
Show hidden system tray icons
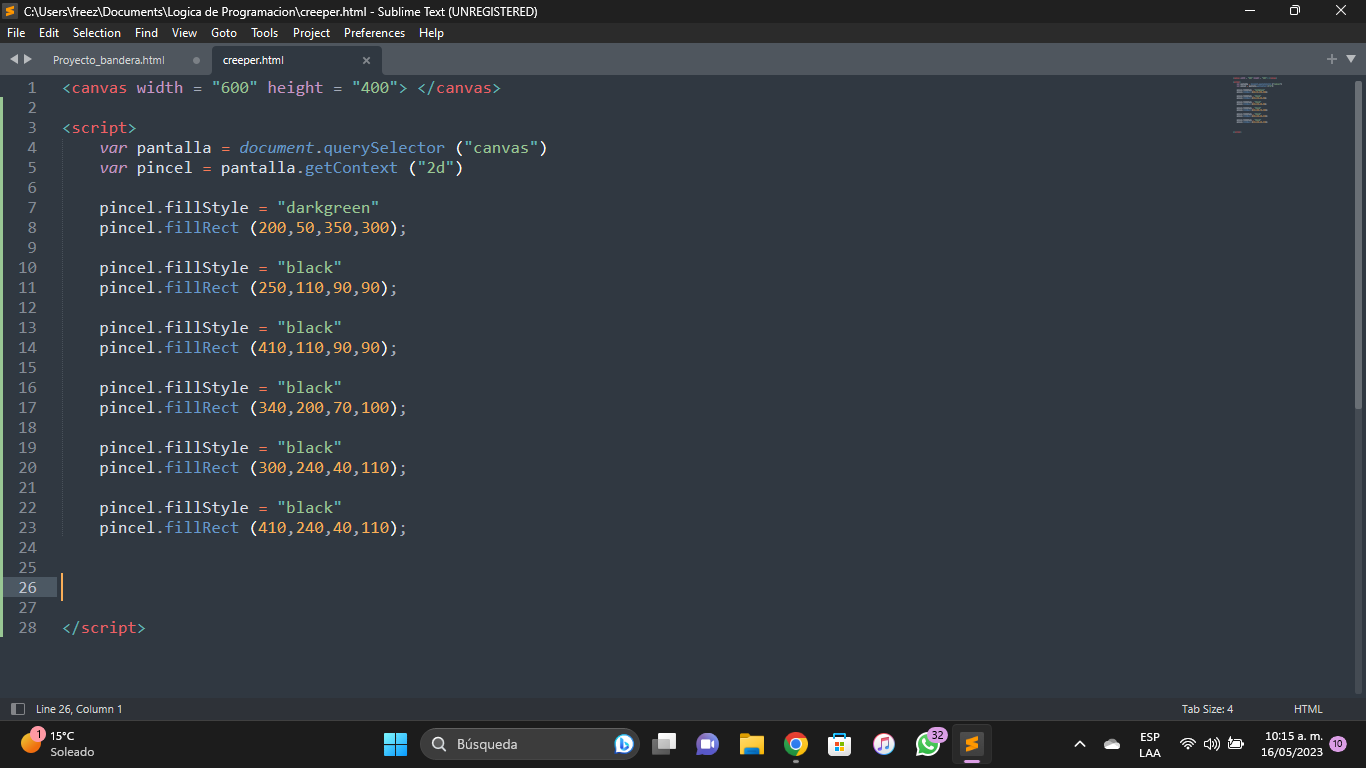pos(1080,744)
